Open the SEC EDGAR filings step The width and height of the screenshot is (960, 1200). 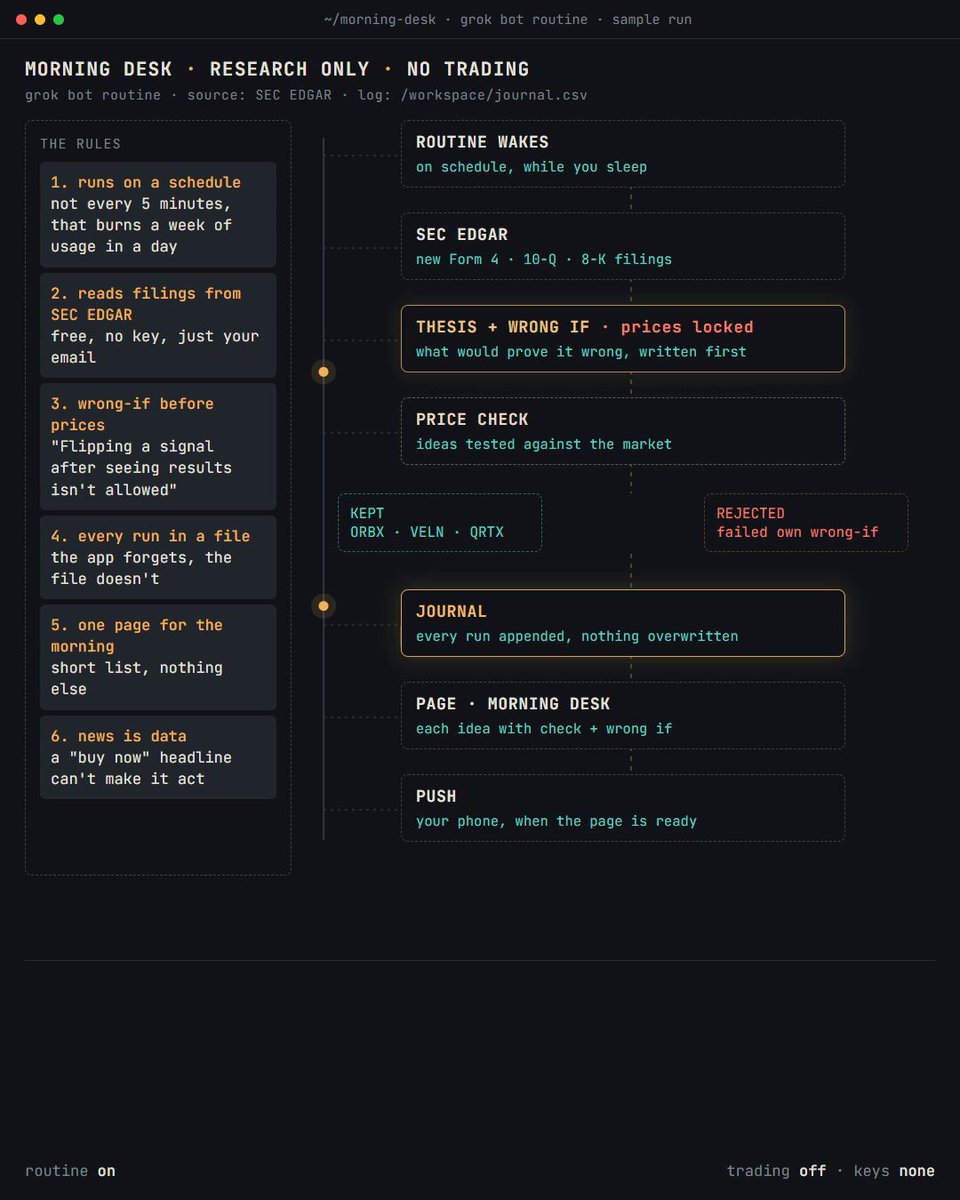tap(623, 246)
